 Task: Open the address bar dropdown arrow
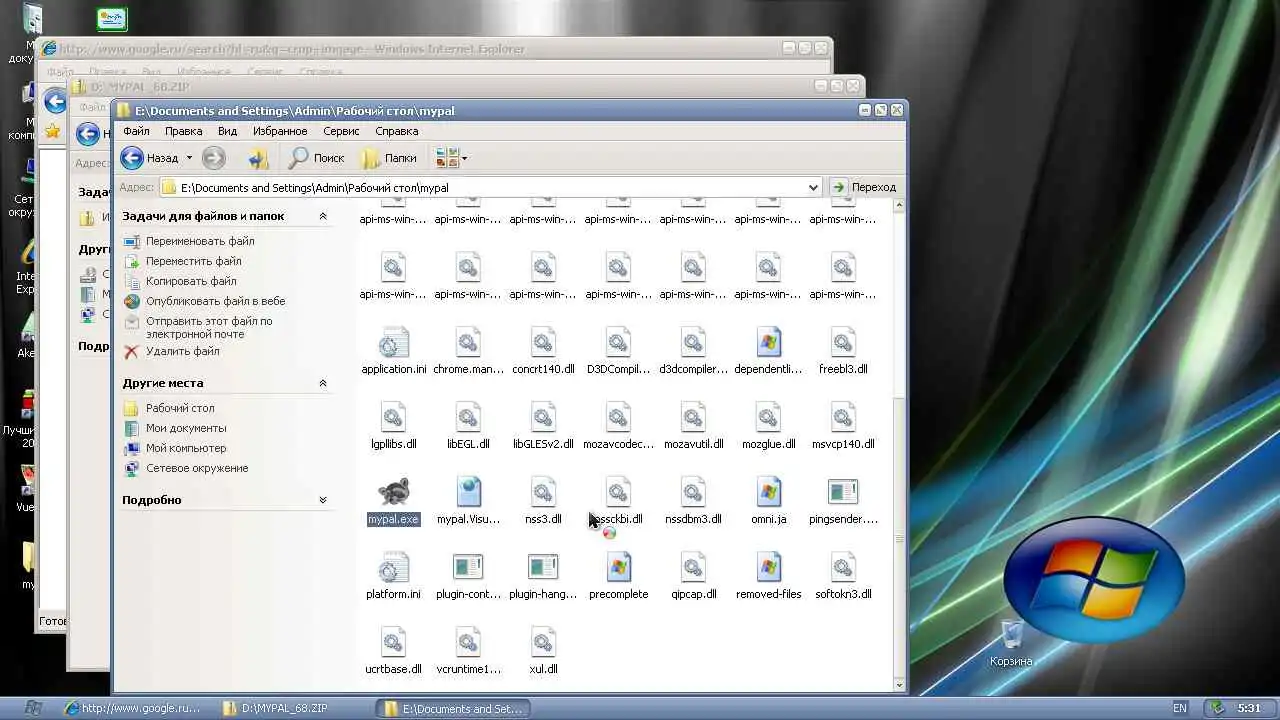point(813,187)
